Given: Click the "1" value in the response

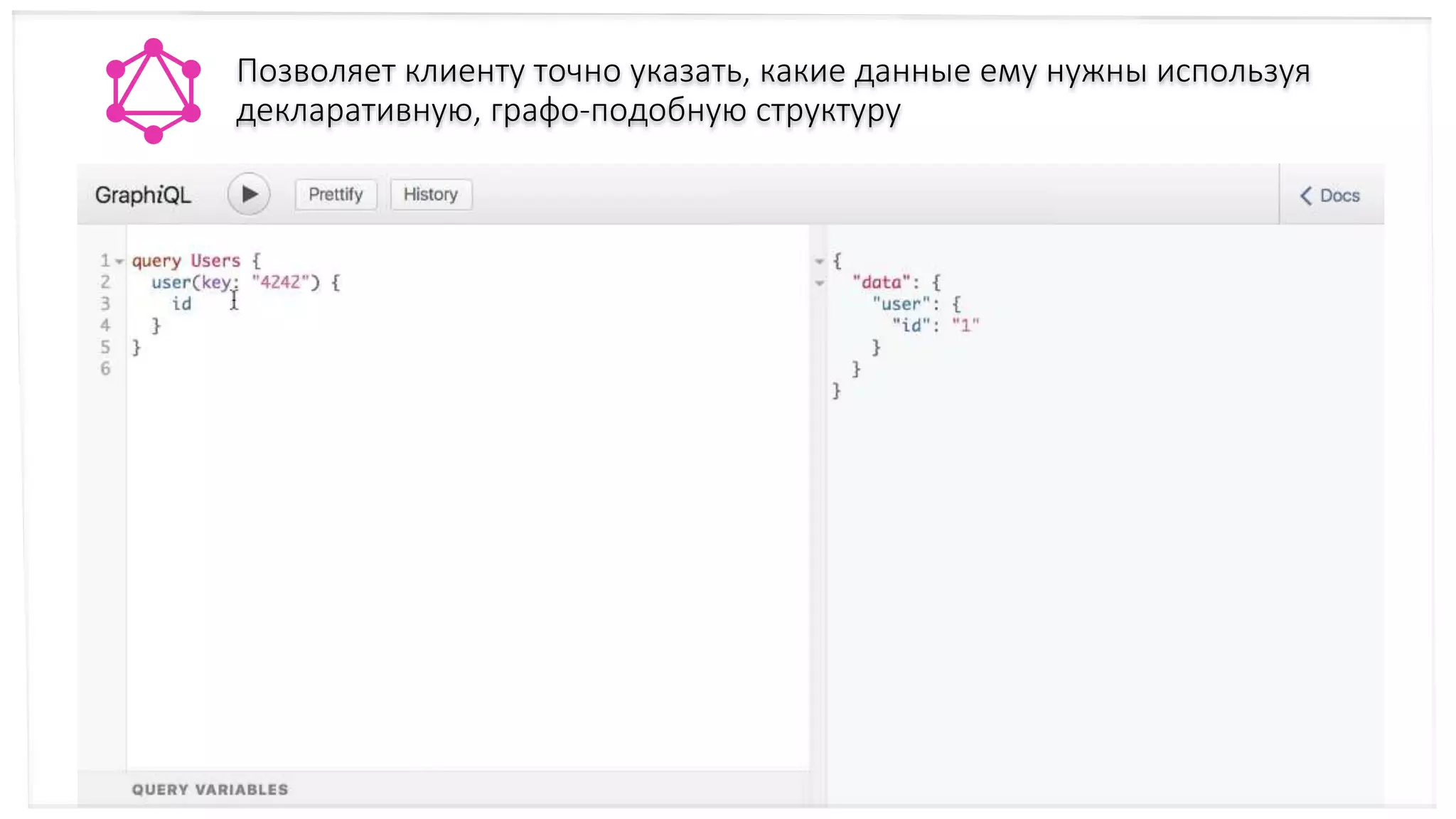Looking at the screenshot, I should coord(965,326).
